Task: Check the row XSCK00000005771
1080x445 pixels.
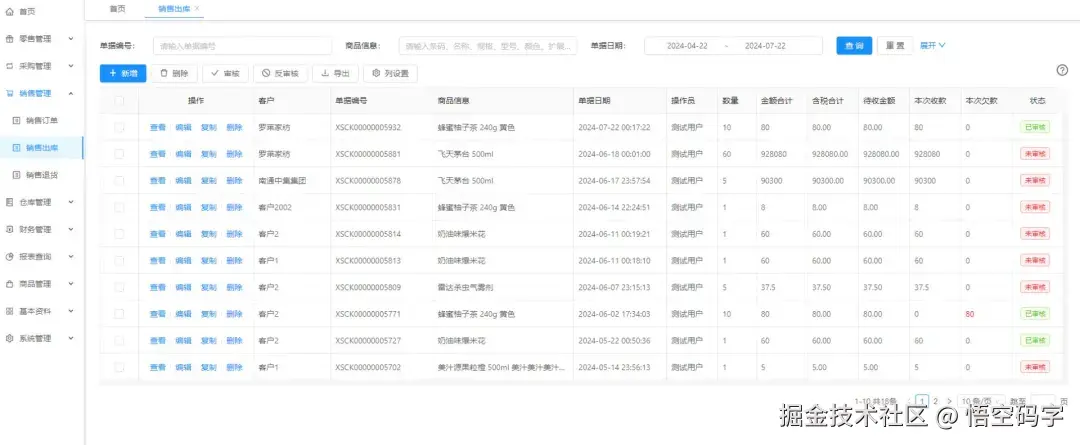Action: (119, 313)
